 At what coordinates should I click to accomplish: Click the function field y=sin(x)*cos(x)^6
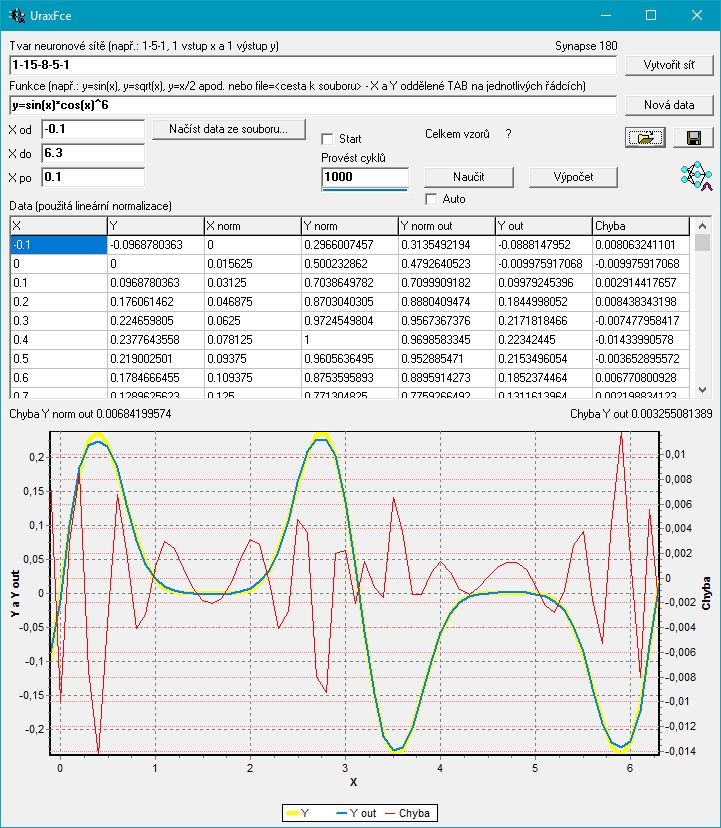(x=313, y=105)
